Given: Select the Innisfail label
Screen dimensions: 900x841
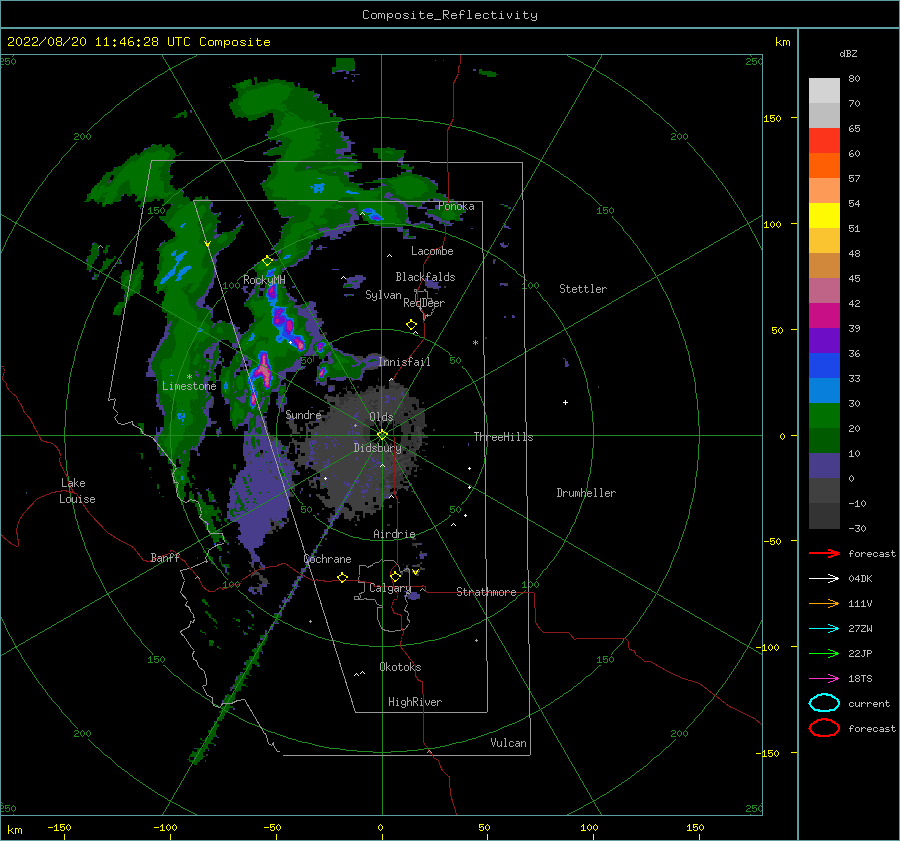Looking at the screenshot, I should click(404, 362).
